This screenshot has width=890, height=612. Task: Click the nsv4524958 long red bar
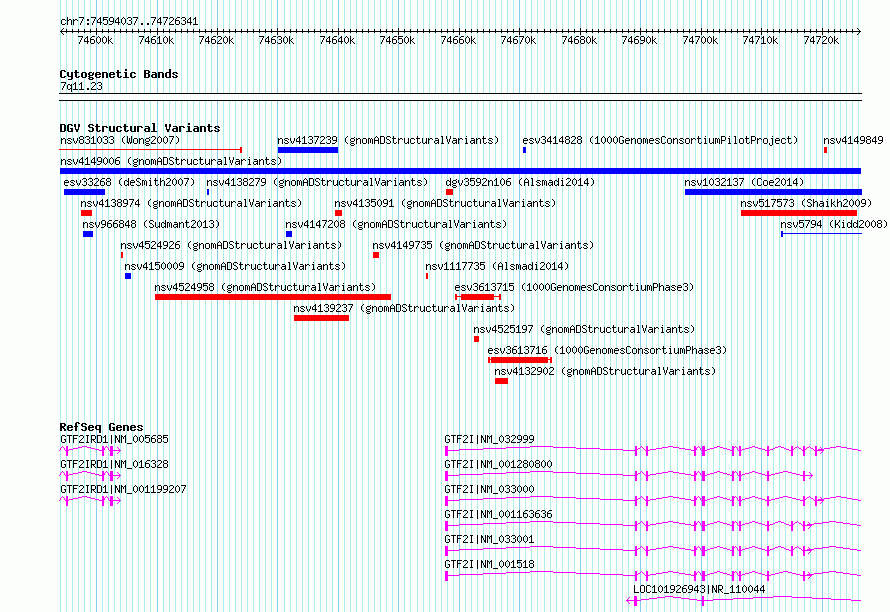[x=273, y=297]
